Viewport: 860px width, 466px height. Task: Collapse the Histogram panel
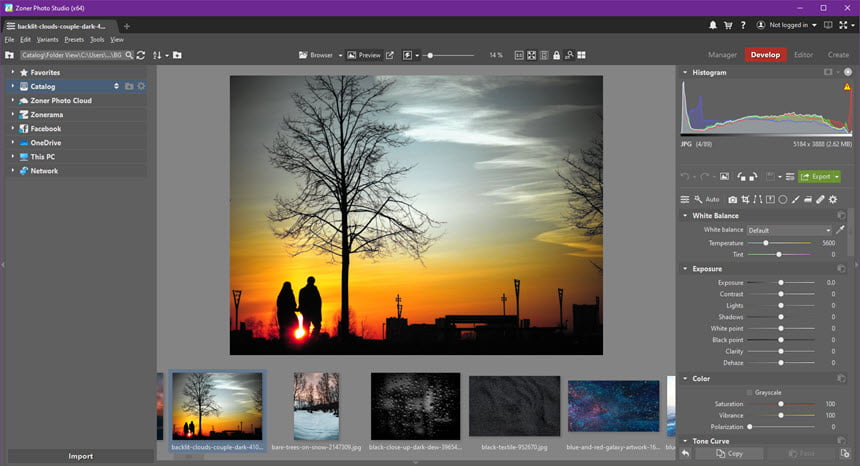685,72
